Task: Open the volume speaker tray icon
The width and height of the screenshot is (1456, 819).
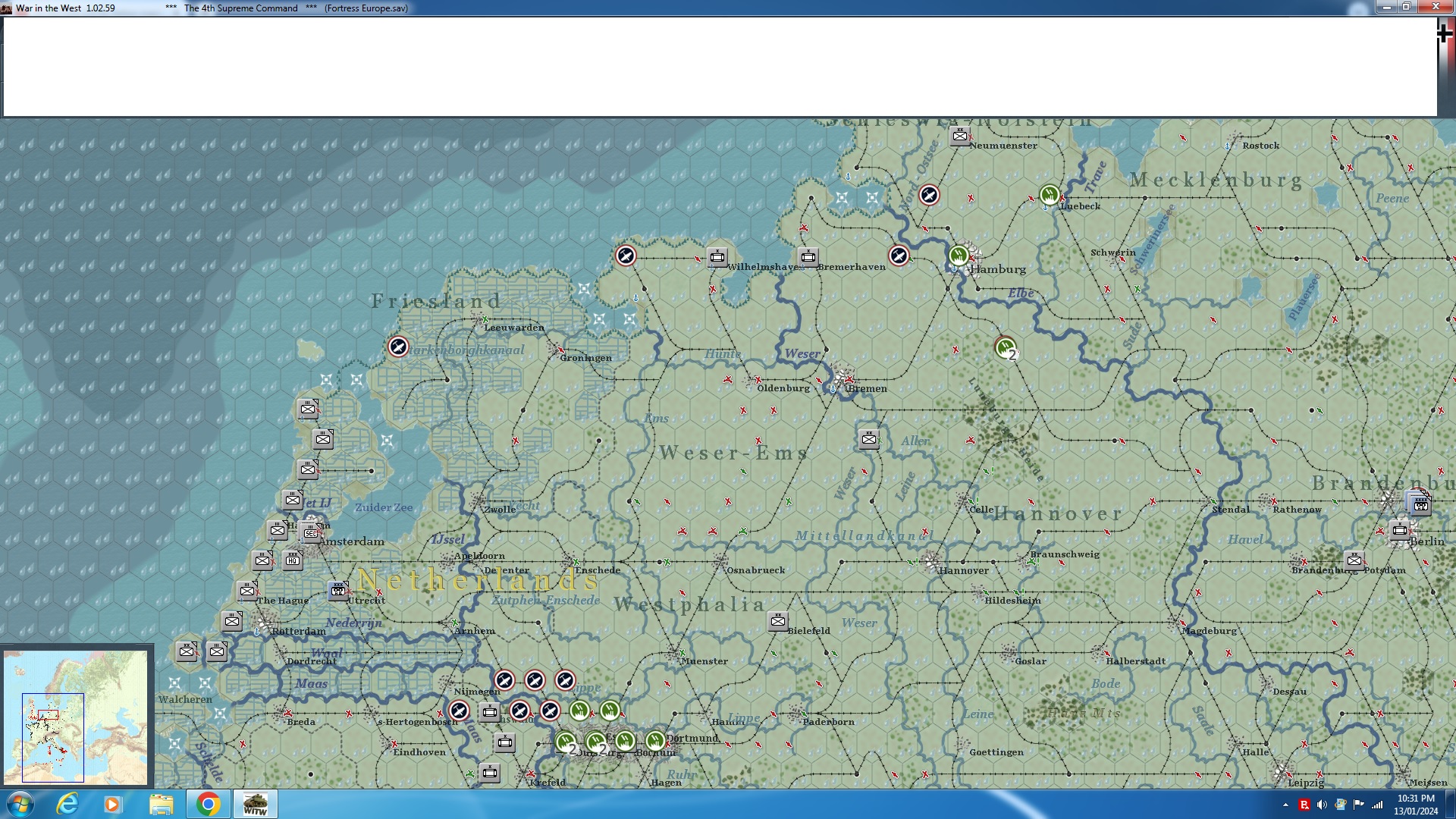Action: click(1322, 805)
